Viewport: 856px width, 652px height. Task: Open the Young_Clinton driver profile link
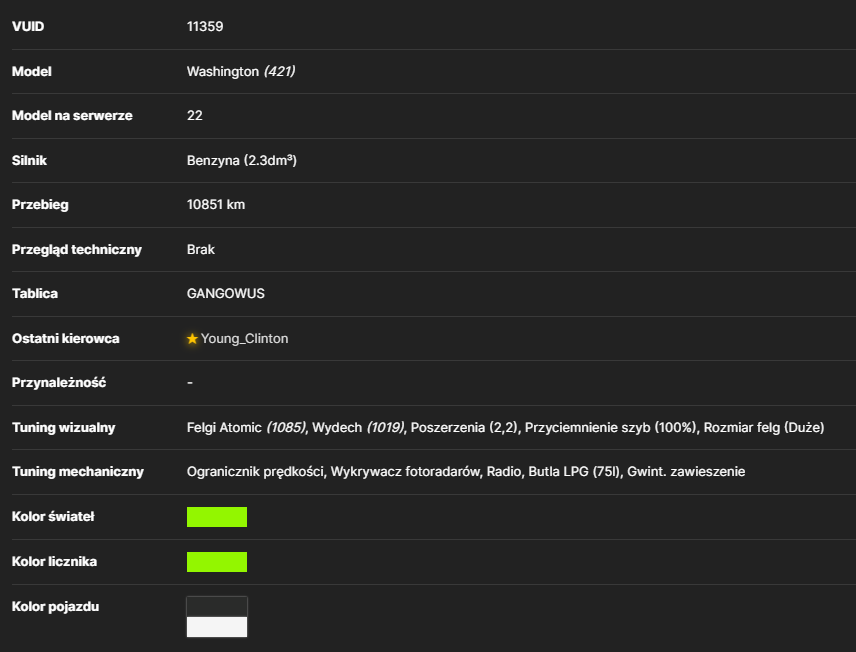click(244, 339)
